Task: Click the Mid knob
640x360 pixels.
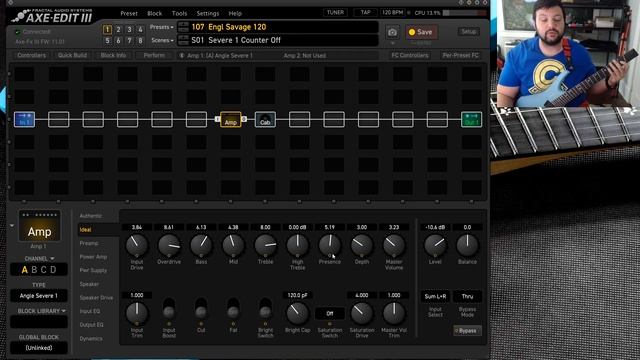Action: 233,245
